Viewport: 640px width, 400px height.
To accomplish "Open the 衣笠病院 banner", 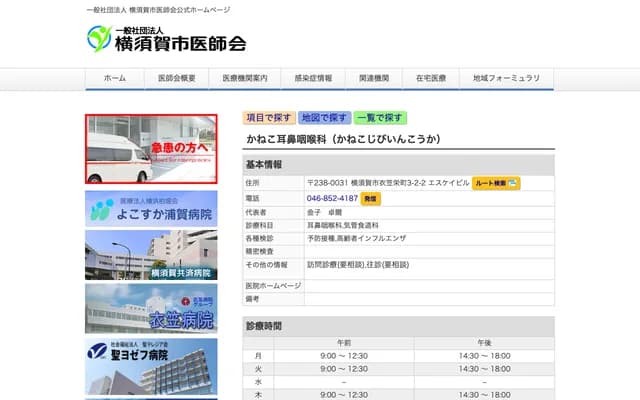I will [151, 308].
